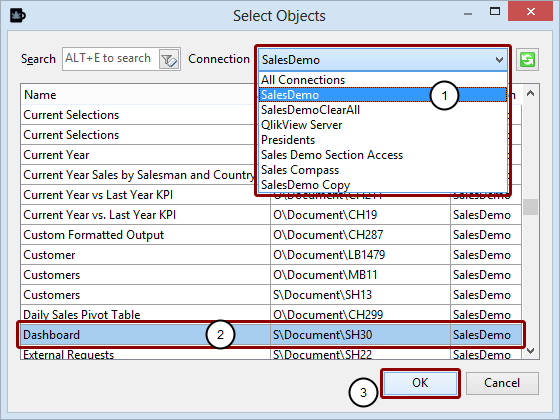Minimize the Select Objects window
The width and height of the screenshot is (560, 420).
[x=468, y=13]
